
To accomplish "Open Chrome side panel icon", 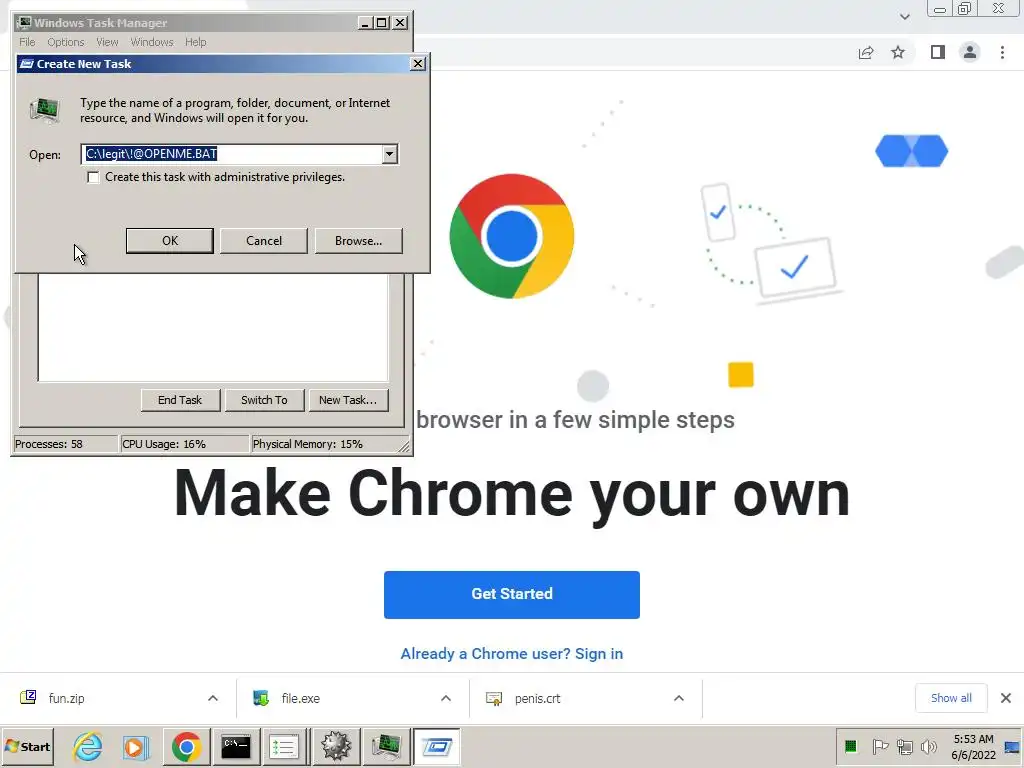I will pos(938,52).
